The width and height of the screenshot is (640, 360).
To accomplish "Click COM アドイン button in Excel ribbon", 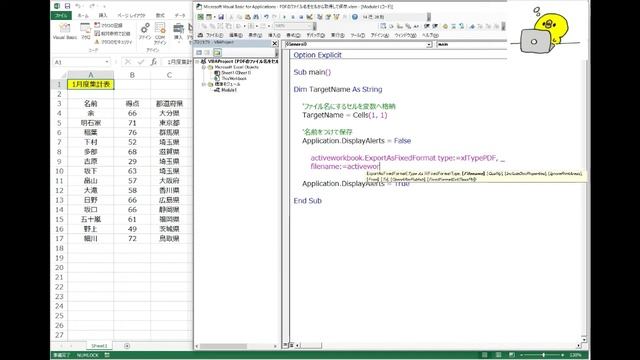I will click(x=160, y=33).
